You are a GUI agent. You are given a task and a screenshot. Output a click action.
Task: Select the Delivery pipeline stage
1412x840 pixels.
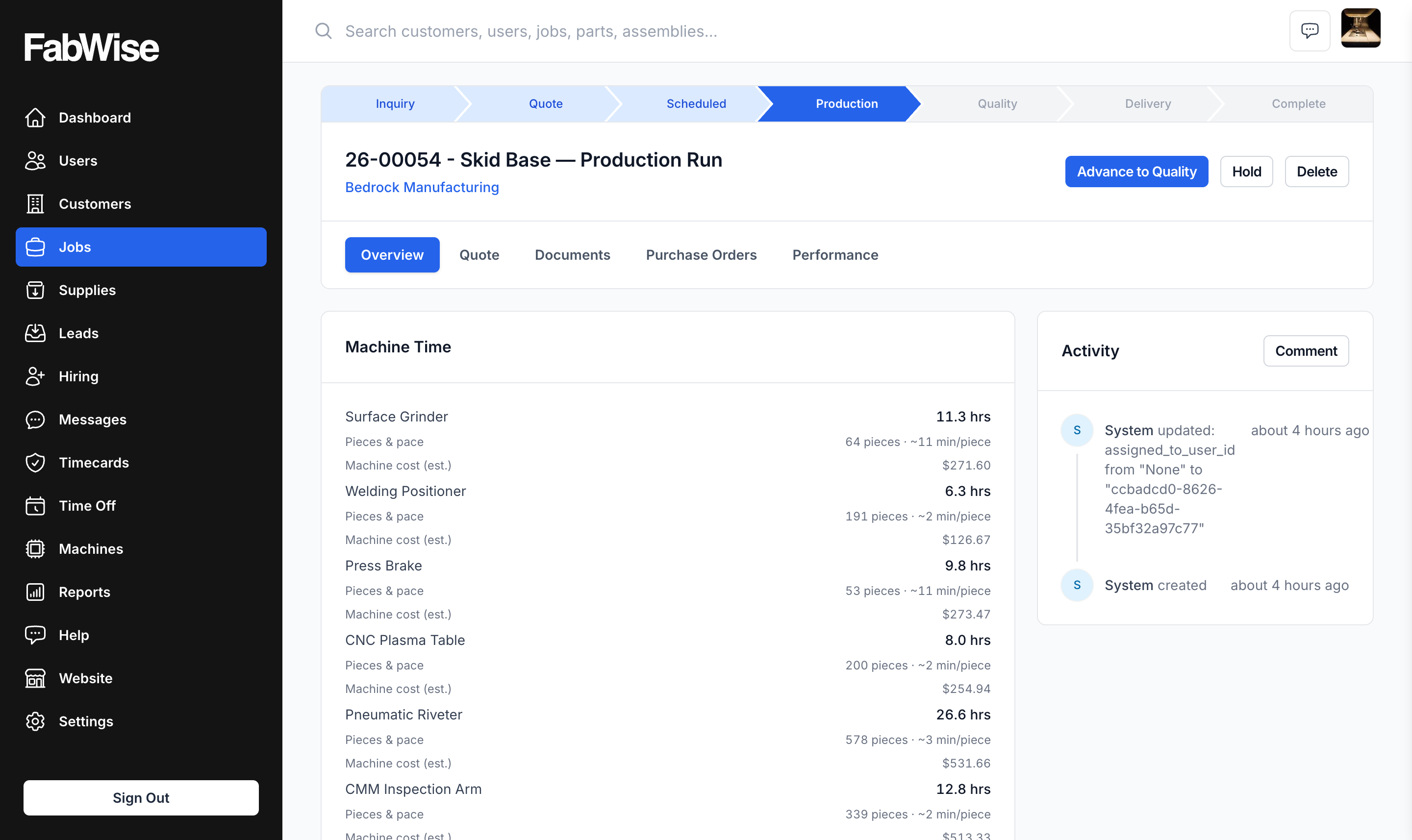point(1148,103)
